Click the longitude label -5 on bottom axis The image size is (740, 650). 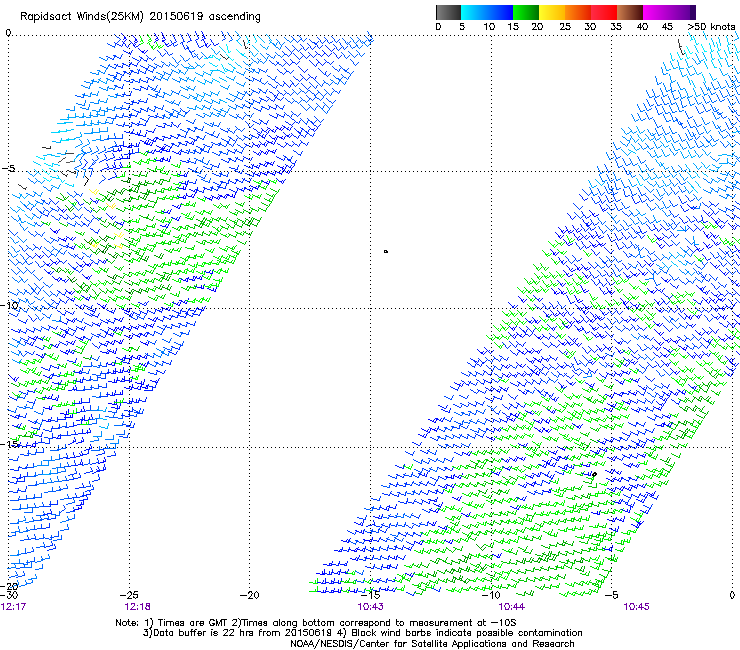click(612, 595)
